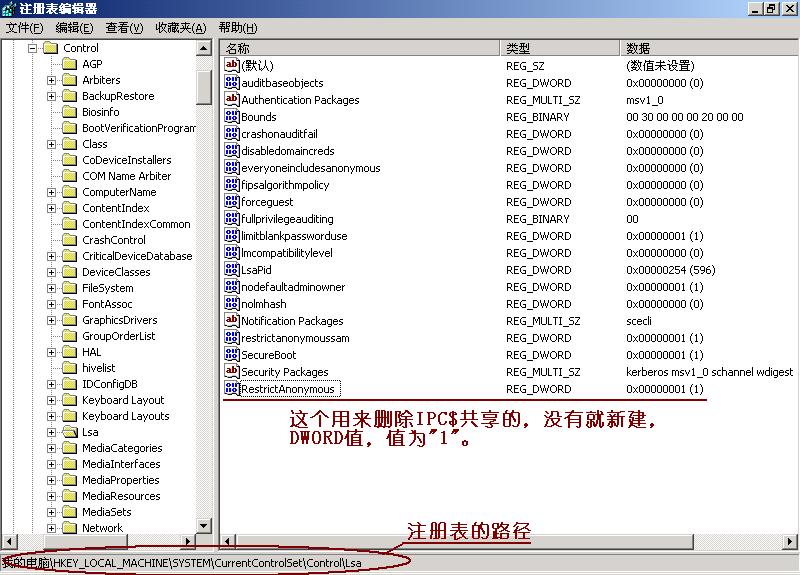Expand the CriticalDeviceDatabase key
The height and width of the screenshot is (575, 800).
tap(52, 256)
